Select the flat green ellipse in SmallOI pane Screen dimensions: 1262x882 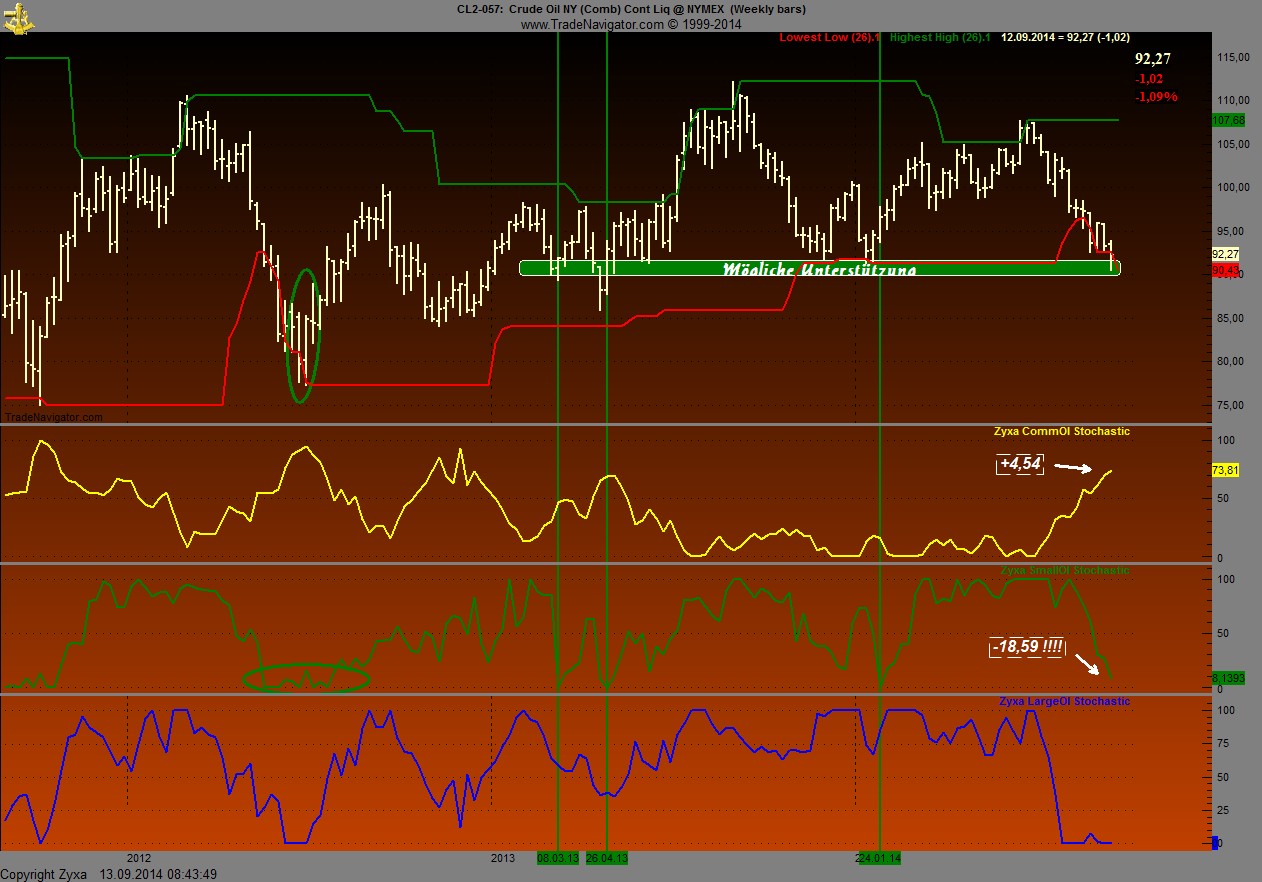pyautogui.click(x=307, y=678)
